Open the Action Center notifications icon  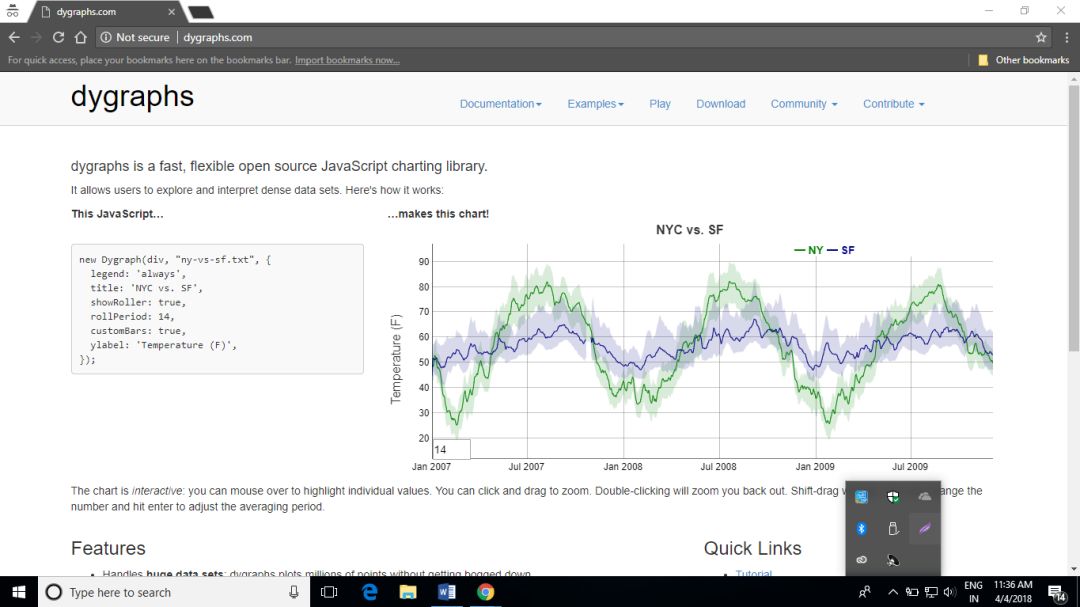(1057, 592)
